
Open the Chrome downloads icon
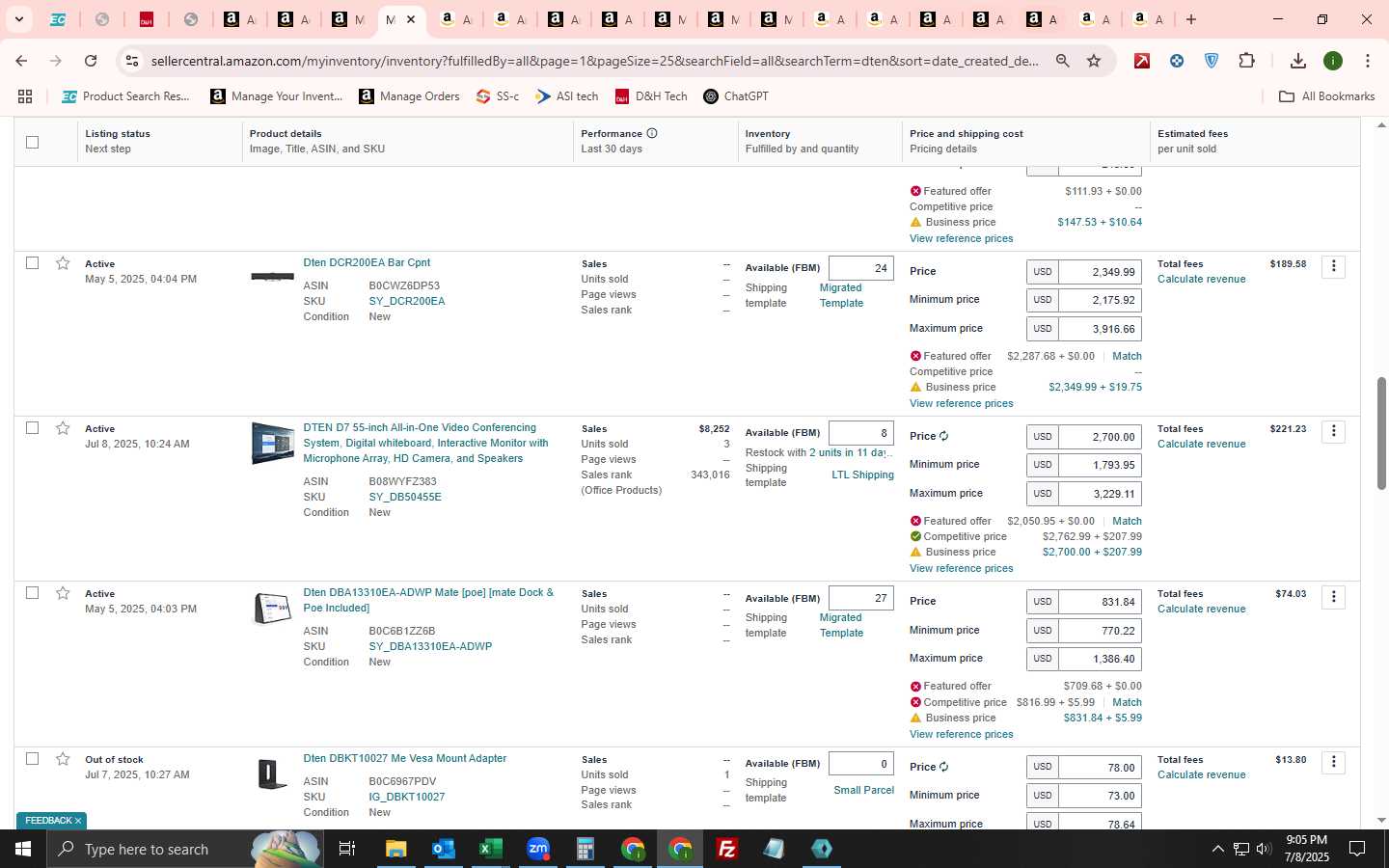pos(1298,61)
